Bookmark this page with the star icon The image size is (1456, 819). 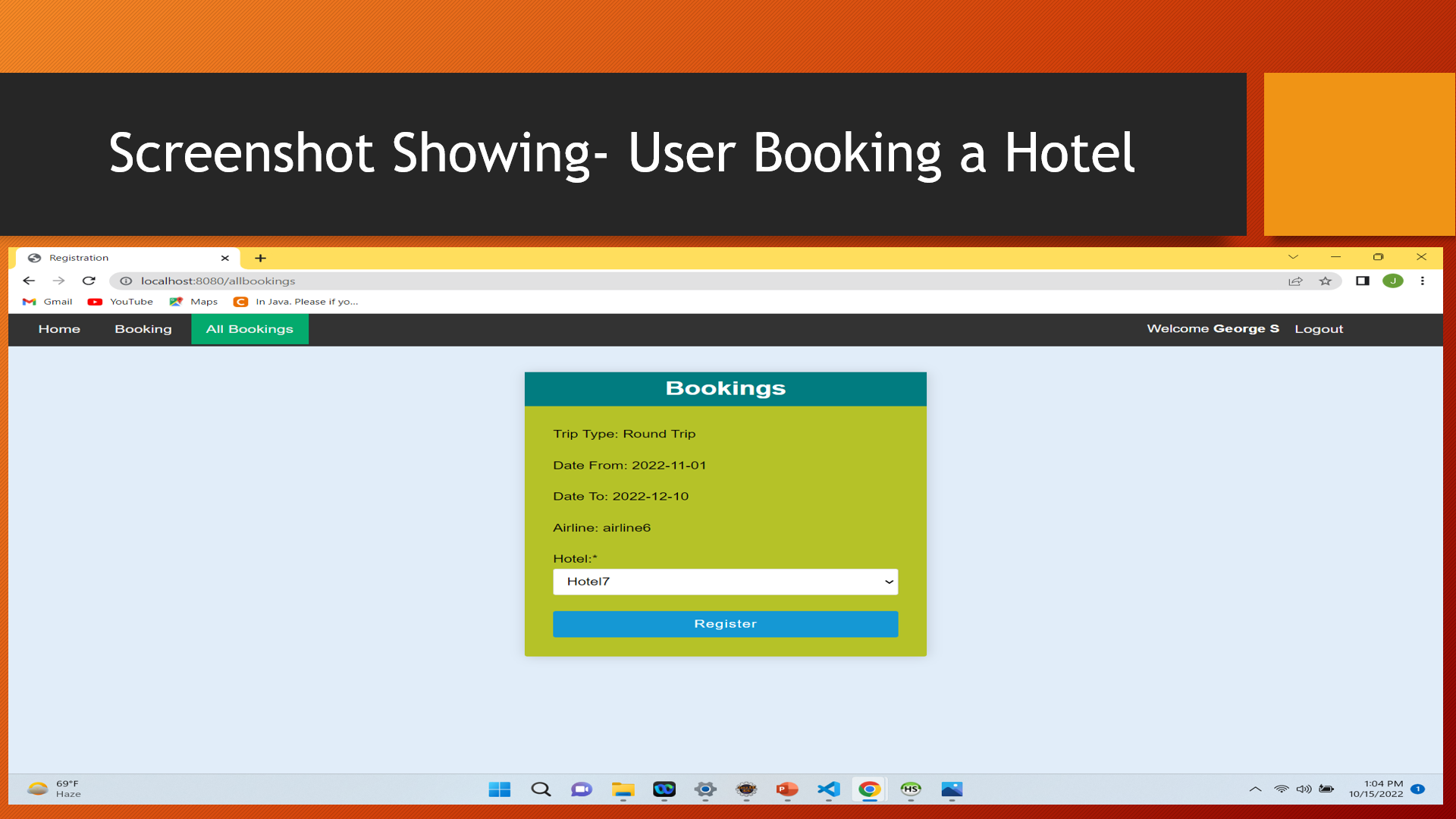(x=1325, y=281)
